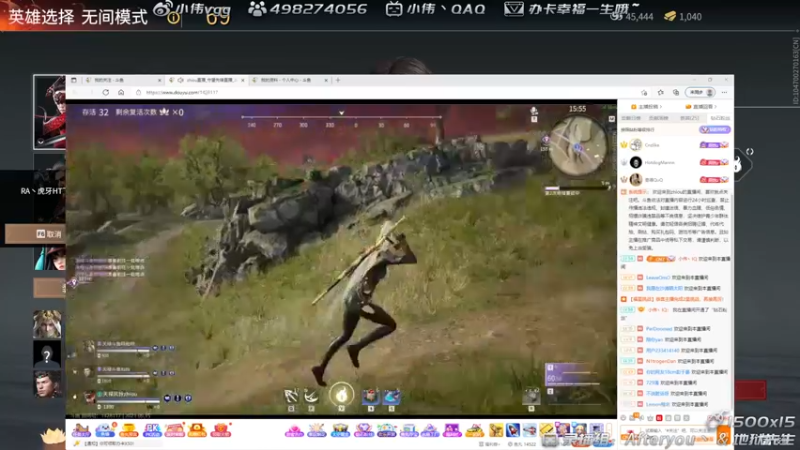Screen dimensions: 800x450
Task: Click the PK activity icon in gift bar
Action: coord(152,430)
